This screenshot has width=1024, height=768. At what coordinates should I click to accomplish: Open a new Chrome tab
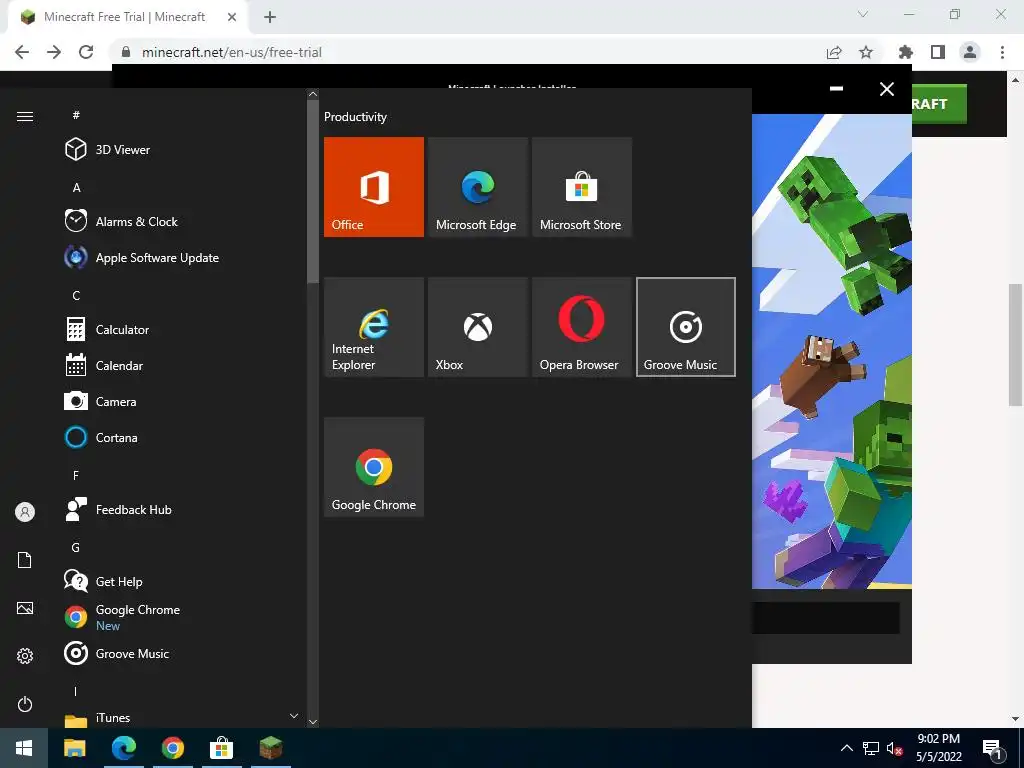coord(270,17)
